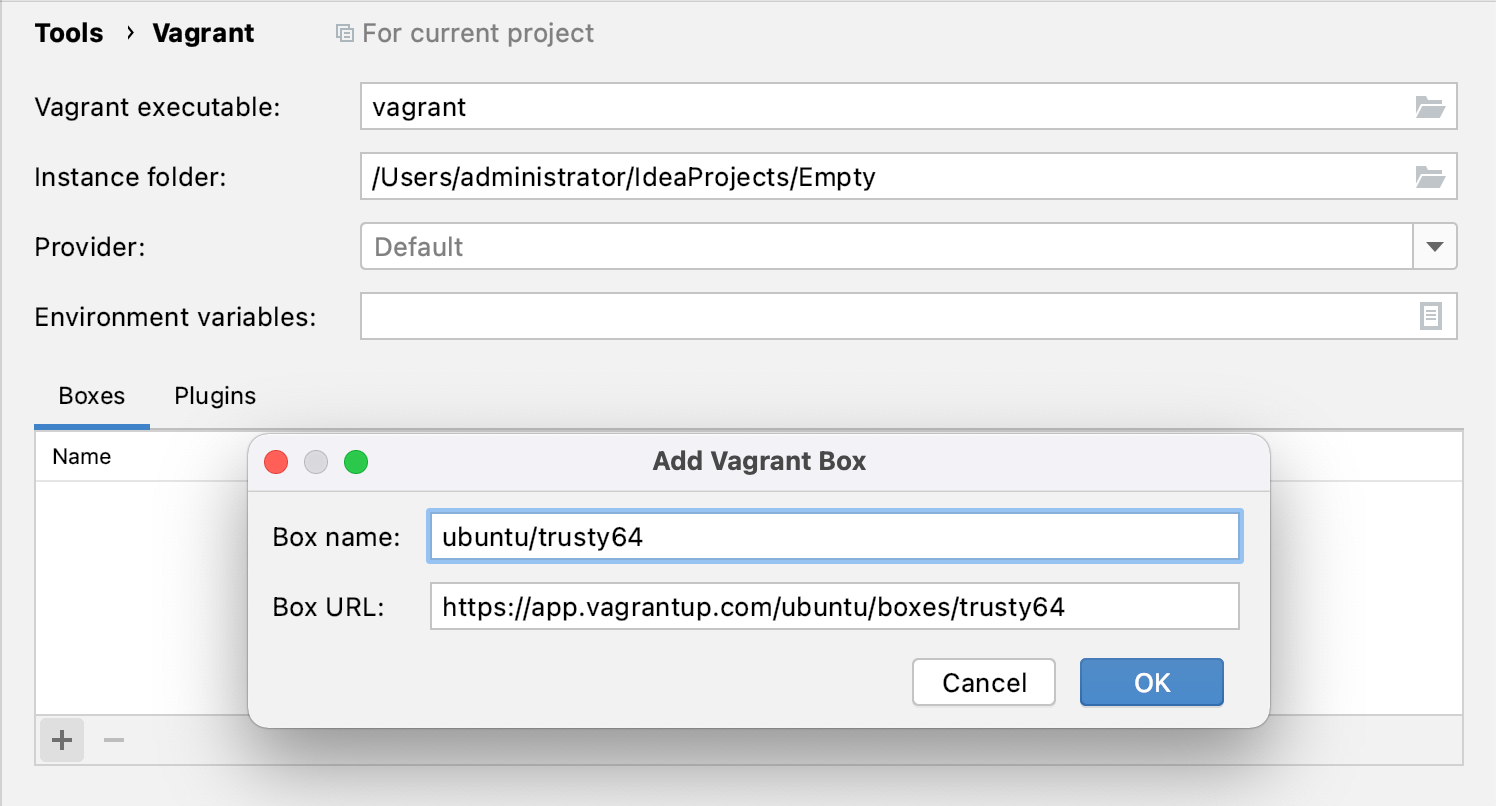Click the Name column header
Screen dimensions: 1496x806
coord(81,456)
